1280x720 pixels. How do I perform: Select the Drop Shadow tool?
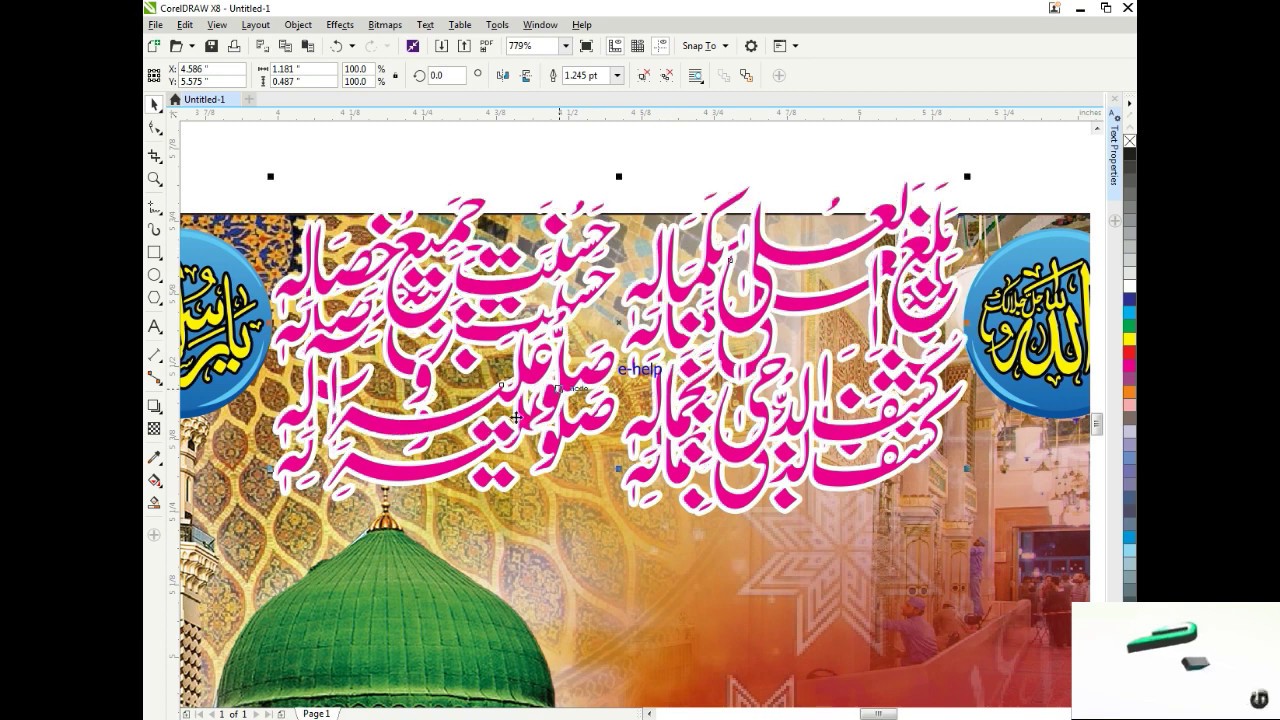click(x=155, y=406)
